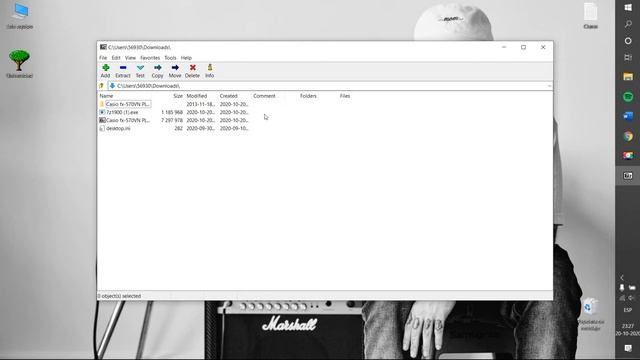Select the 7z1900 (1).exe file
This screenshot has height=360, width=640.
click(122, 112)
